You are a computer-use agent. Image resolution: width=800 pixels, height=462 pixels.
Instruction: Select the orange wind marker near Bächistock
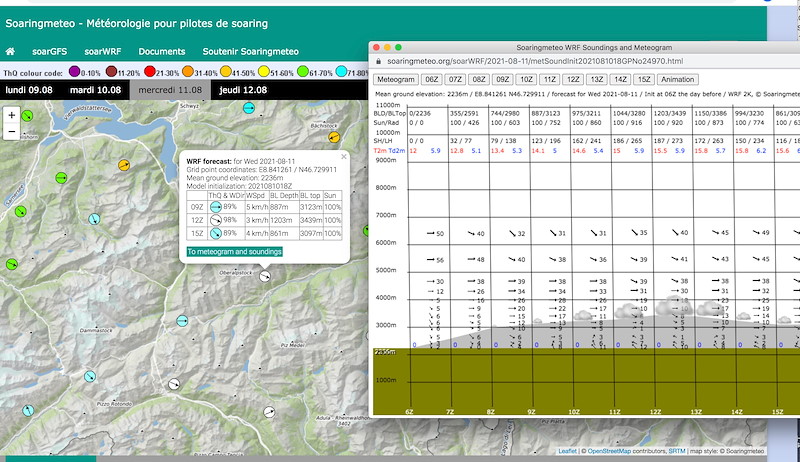coord(334,137)
